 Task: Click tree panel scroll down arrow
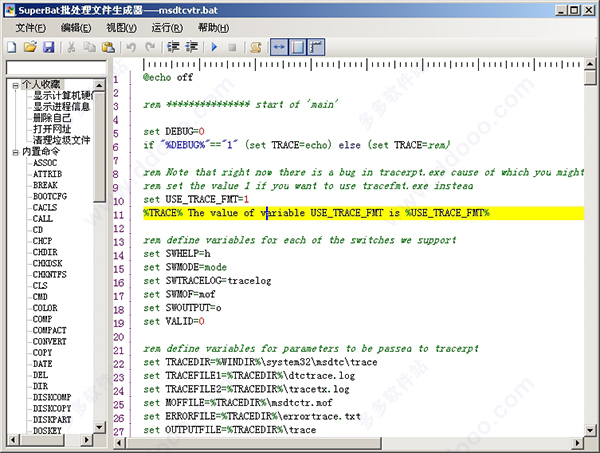coord(99,427)
